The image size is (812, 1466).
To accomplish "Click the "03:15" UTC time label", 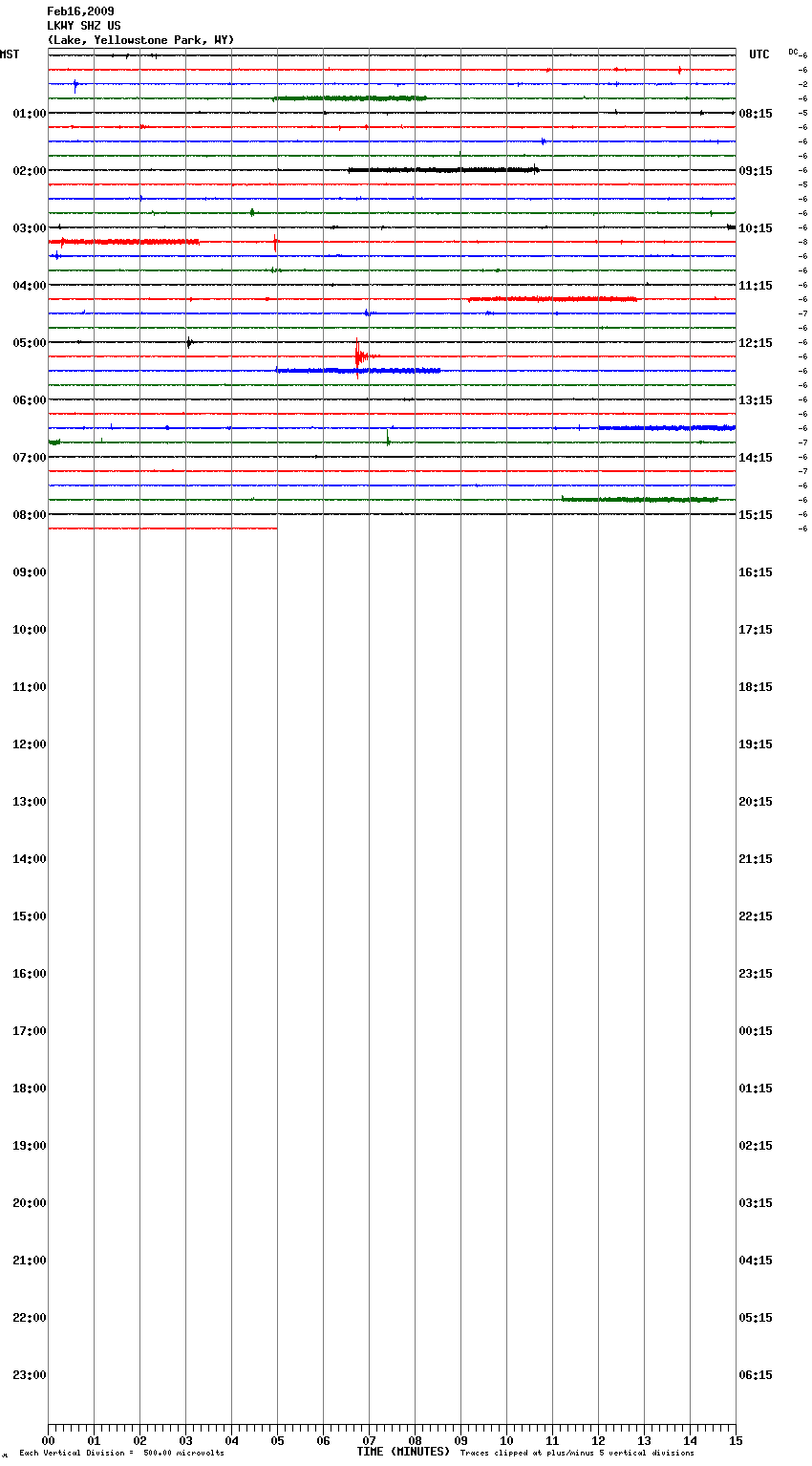I will tap(756, 1203).
